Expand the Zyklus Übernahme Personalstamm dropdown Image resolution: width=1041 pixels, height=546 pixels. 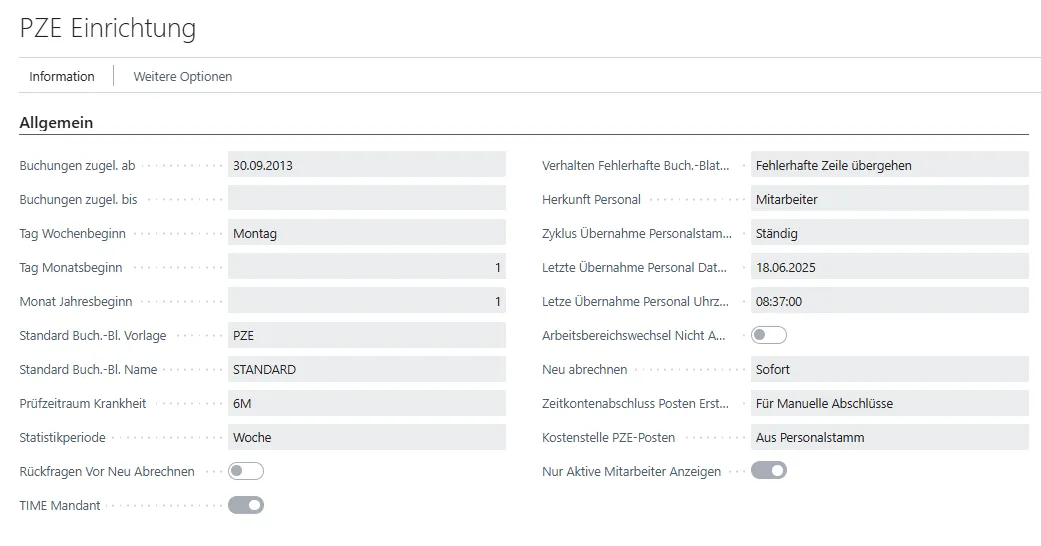pos(888,233)
